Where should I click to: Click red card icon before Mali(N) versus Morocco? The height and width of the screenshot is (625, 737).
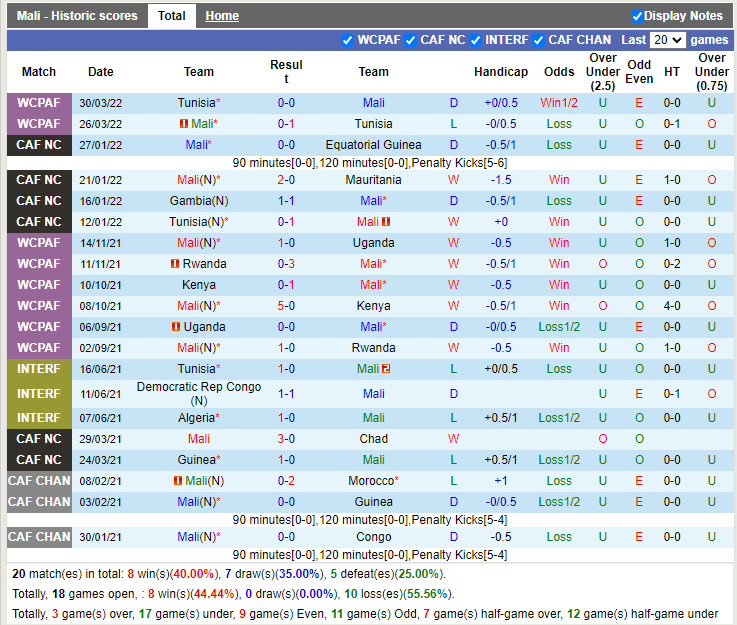click(177, 481)
